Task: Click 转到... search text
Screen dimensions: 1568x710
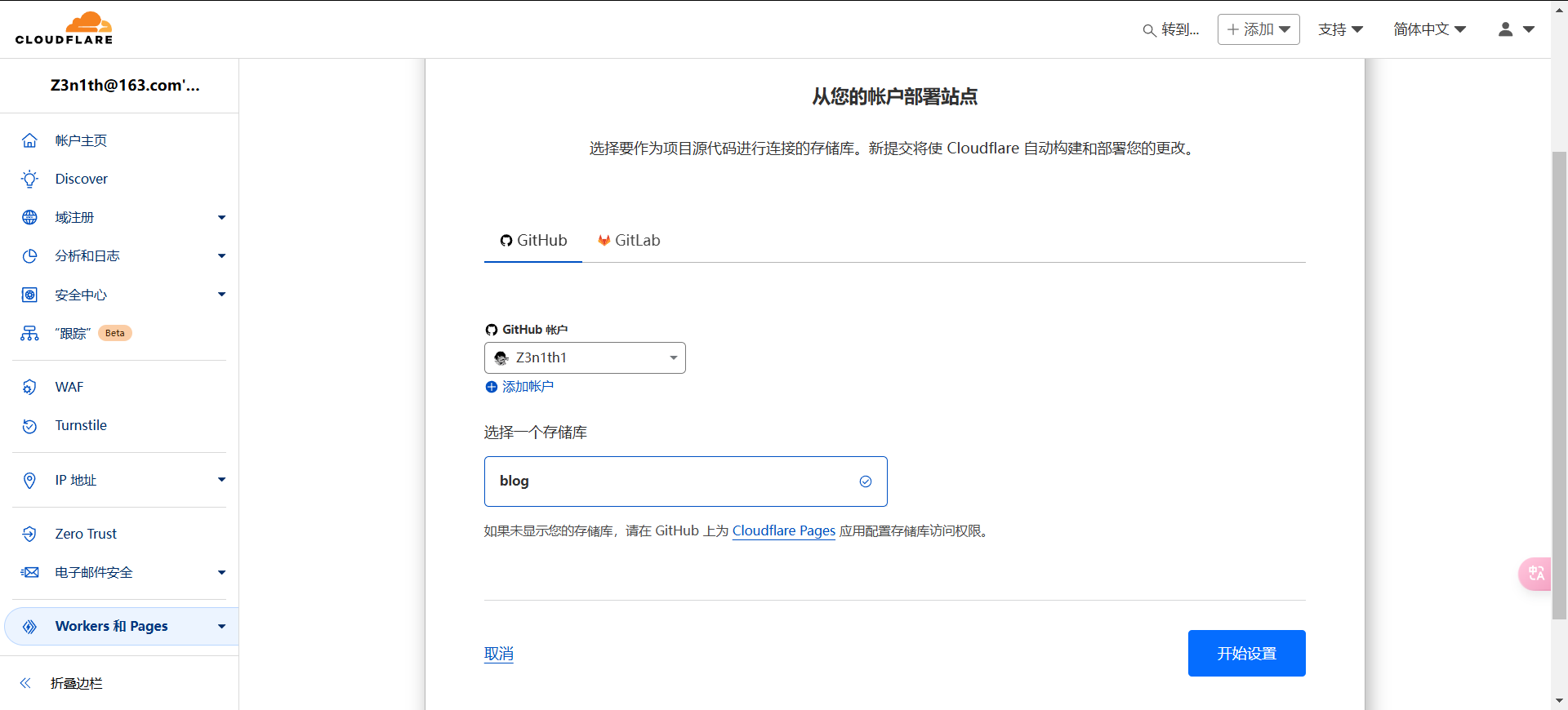Action: pos(1180,29)
